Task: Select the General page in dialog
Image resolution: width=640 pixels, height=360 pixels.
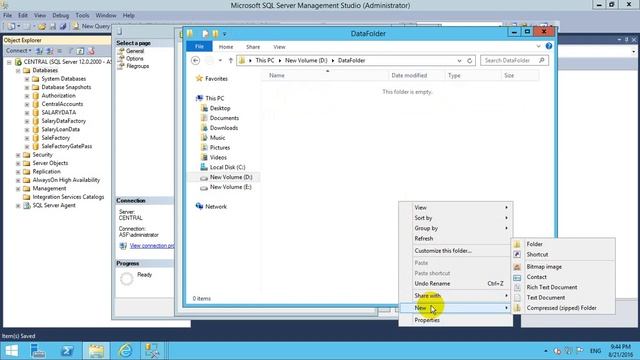Action: coord(135,51)
